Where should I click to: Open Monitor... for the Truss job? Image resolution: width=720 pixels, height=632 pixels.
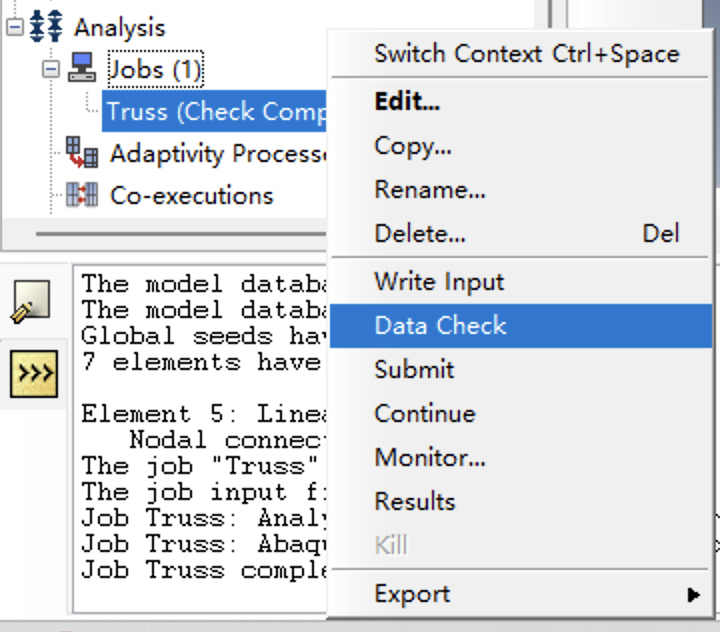[430, 458]
